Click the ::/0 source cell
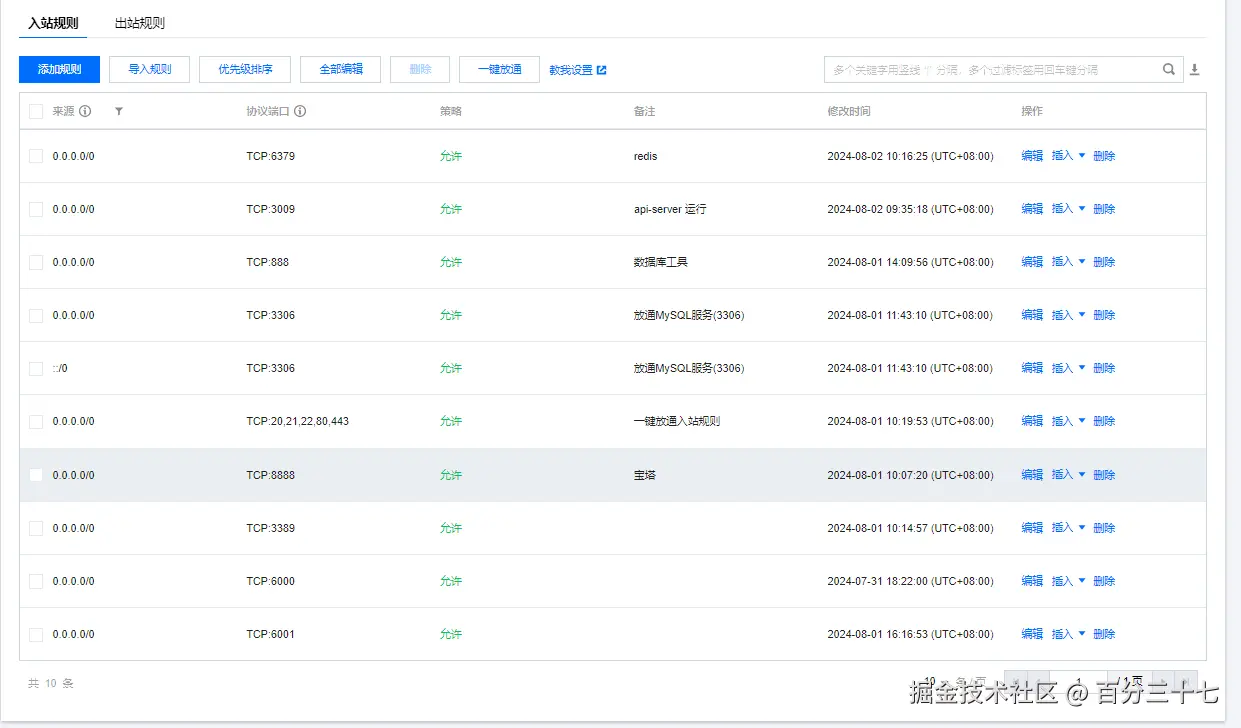Image resolution: width=1241 pixels, height=728 pixels. (60, 368)
